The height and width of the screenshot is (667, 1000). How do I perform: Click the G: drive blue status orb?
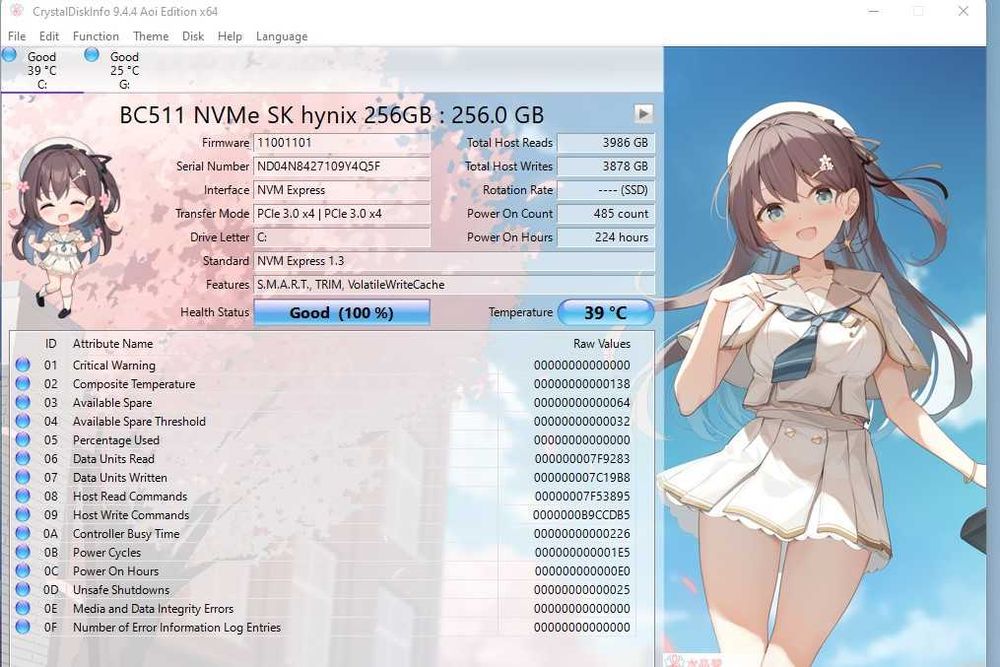point(92,55)
